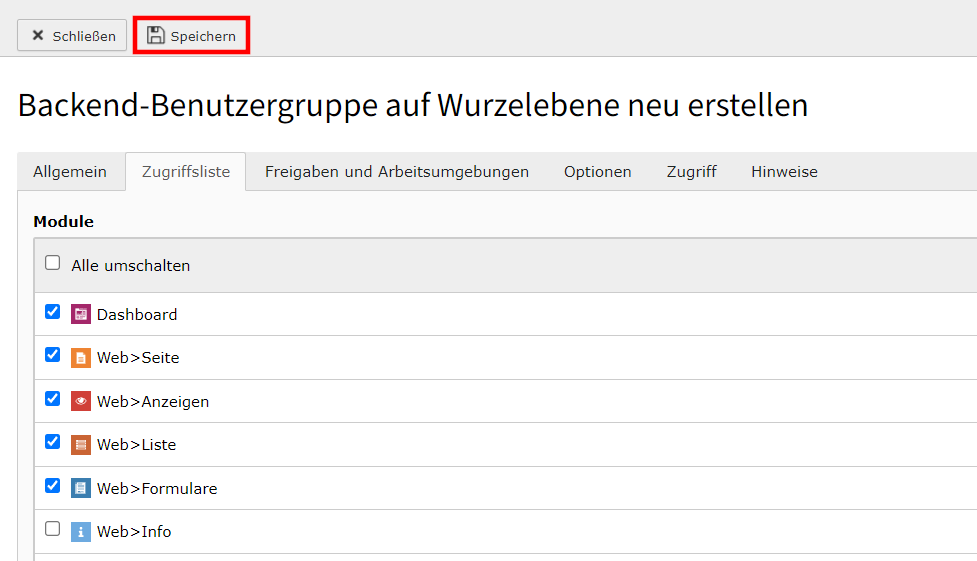Close the form with the Schließen button
The width and height of the screenshot is (977, 561).
coord(72,36)
